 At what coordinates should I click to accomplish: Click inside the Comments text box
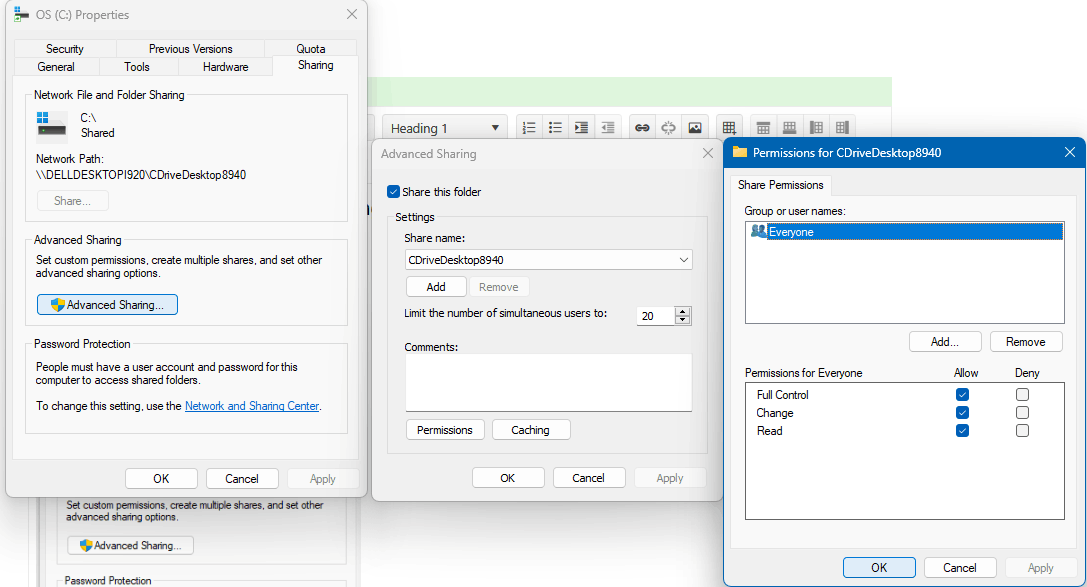548,383
